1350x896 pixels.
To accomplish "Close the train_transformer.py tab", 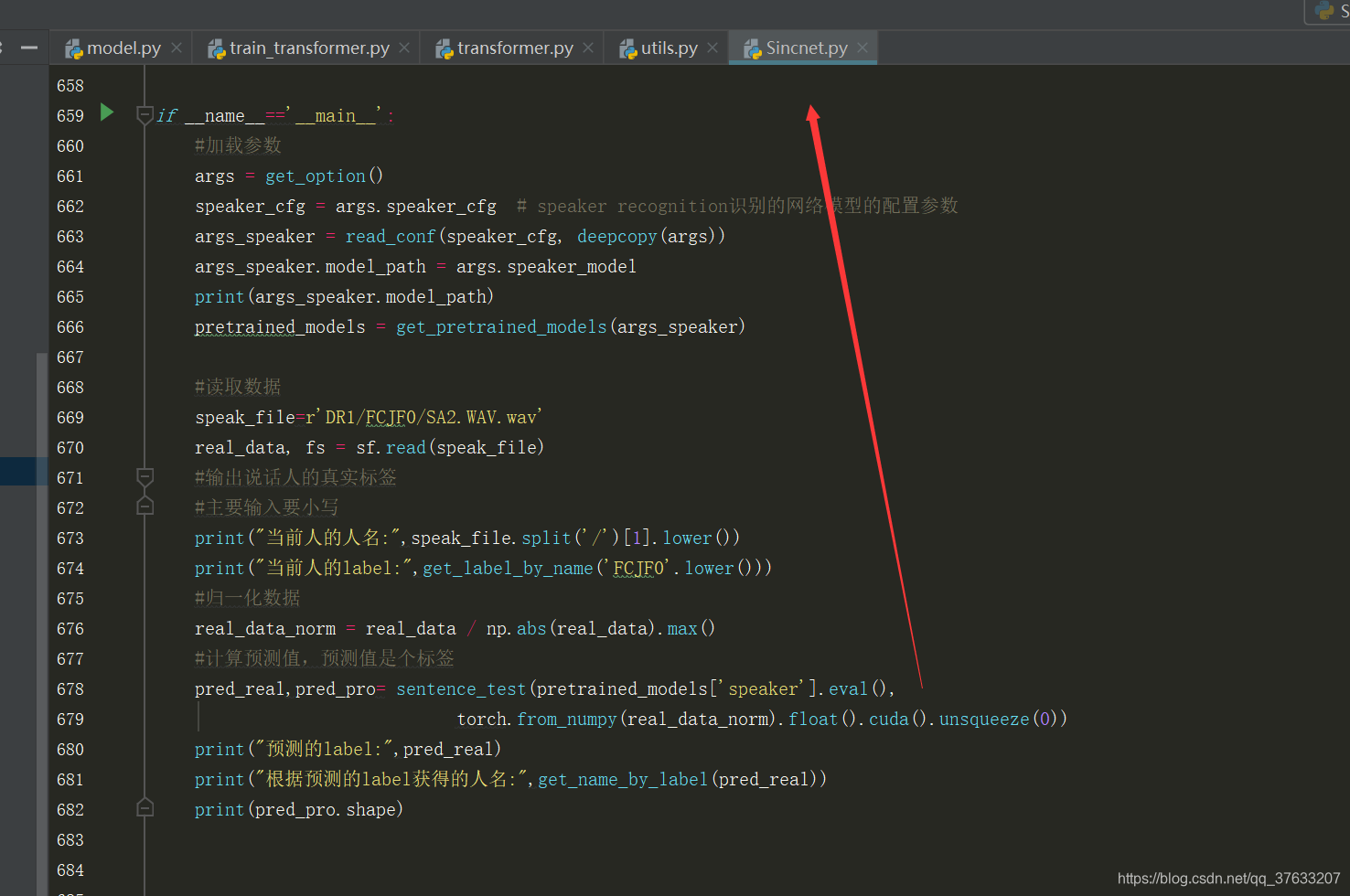I will 404,48.
